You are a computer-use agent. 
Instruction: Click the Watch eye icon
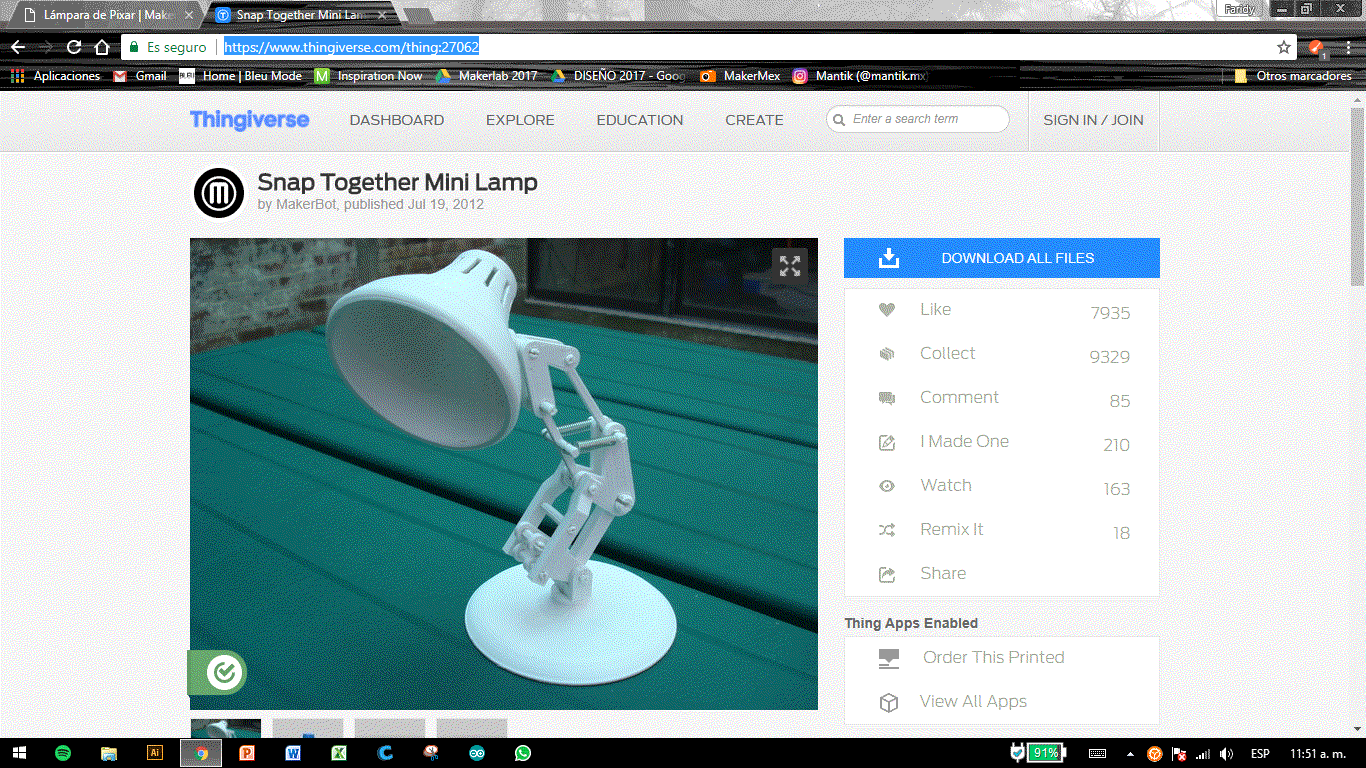pos(887,486)
